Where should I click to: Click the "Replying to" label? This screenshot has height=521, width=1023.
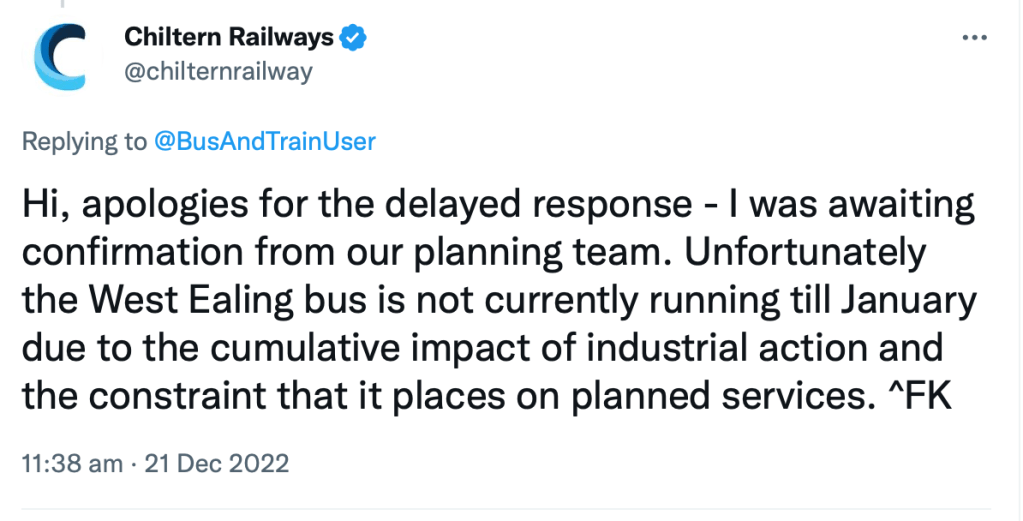[x=84, y=141]
